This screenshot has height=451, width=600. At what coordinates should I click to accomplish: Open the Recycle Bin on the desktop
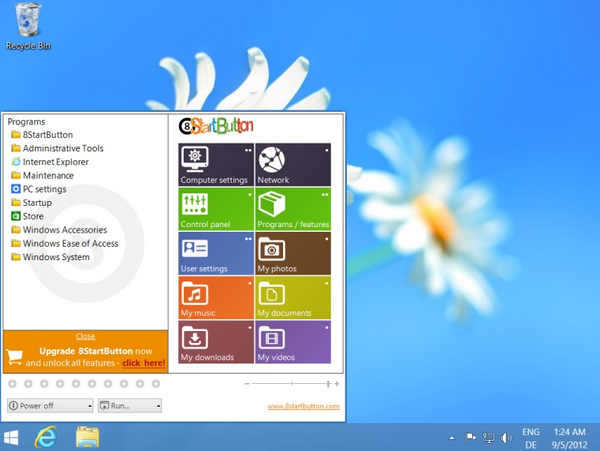28,26
